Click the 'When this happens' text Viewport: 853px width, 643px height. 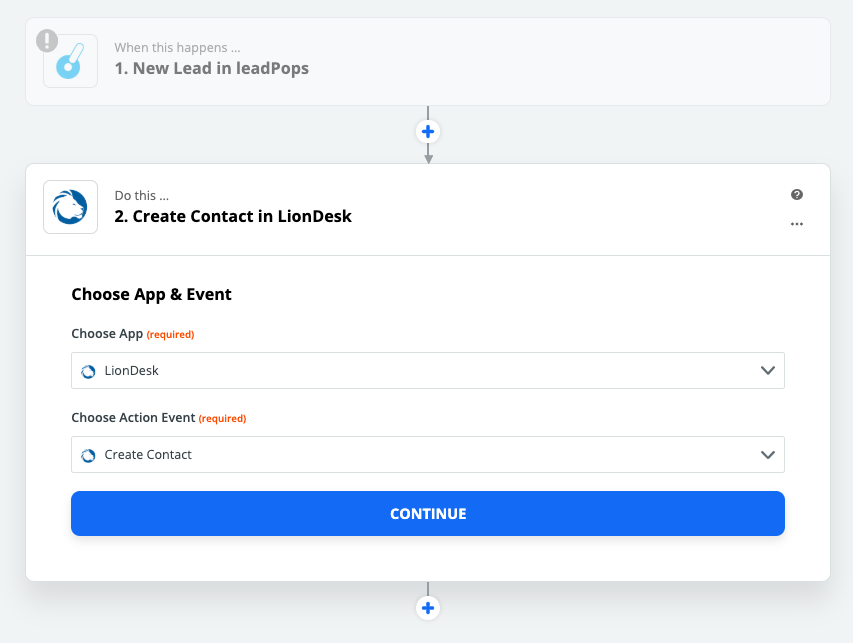(x=177, y=48)
